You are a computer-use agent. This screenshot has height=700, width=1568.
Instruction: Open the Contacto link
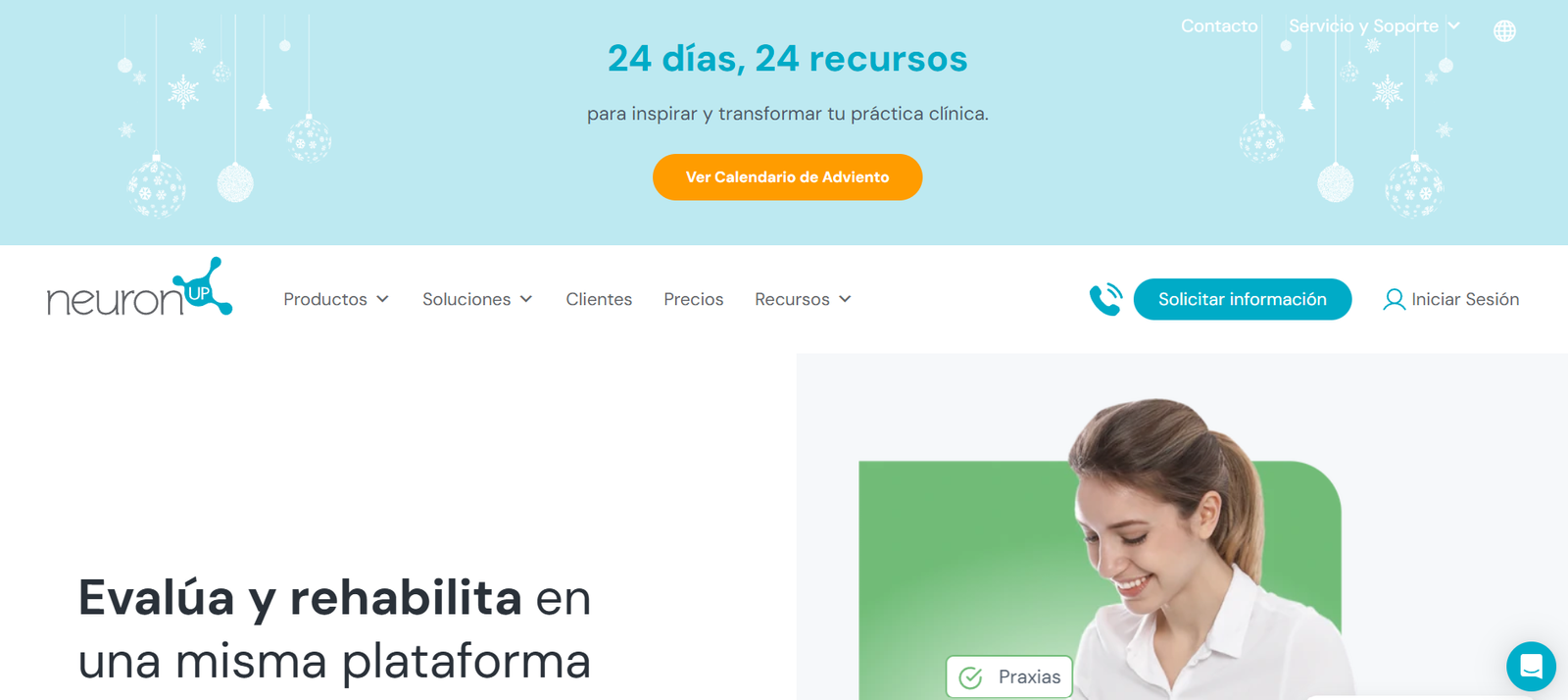point(1219,26)
